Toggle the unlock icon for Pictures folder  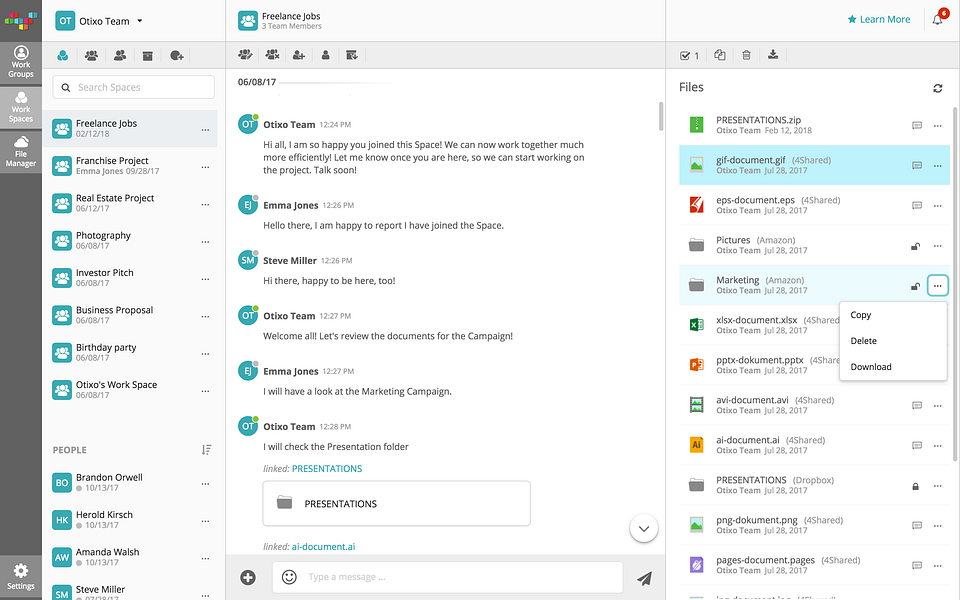(x=915, y=246)
